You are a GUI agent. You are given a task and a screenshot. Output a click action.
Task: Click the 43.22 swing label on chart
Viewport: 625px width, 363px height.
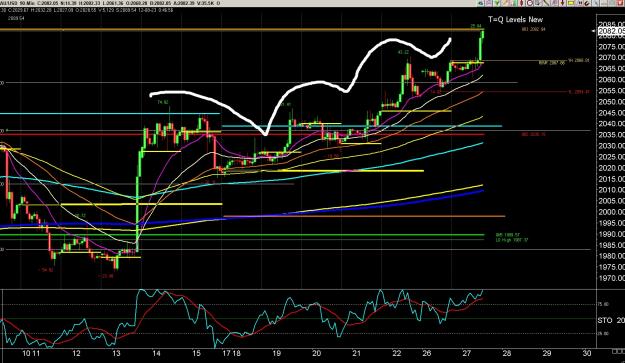[x=403, y=52]
